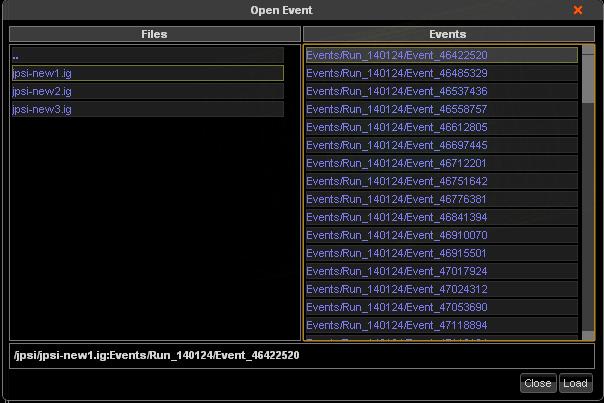Screen dimensions: 604x403
Task: Close the Open Event dialog with X
Action: 577,10
